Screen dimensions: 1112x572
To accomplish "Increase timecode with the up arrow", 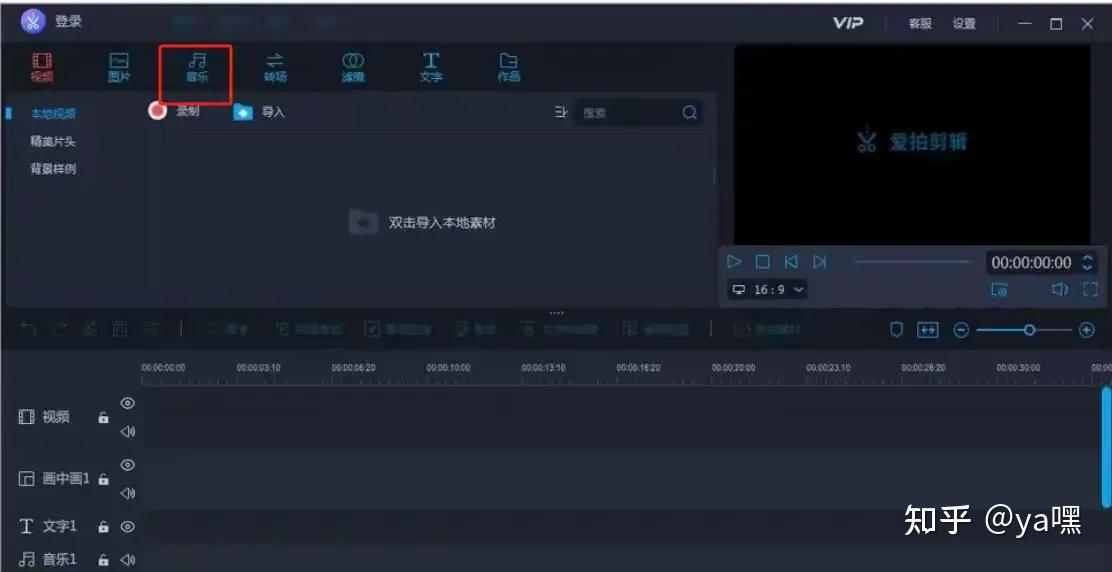I will pos(1087,257).
